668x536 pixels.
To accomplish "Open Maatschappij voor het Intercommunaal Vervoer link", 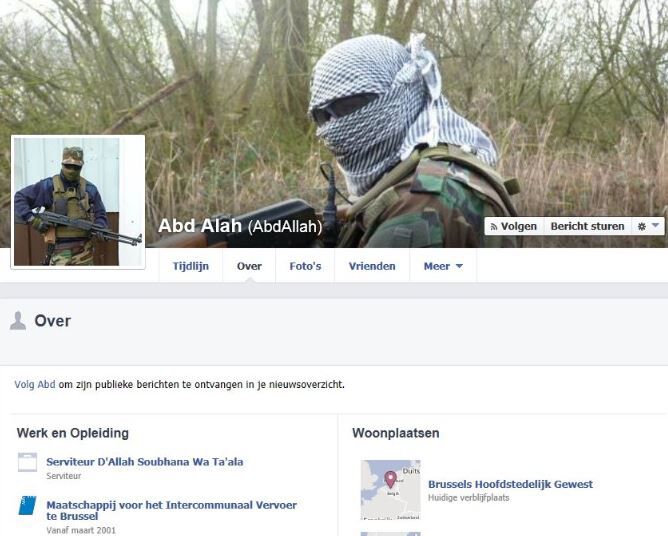I will [x=172, y=510].
